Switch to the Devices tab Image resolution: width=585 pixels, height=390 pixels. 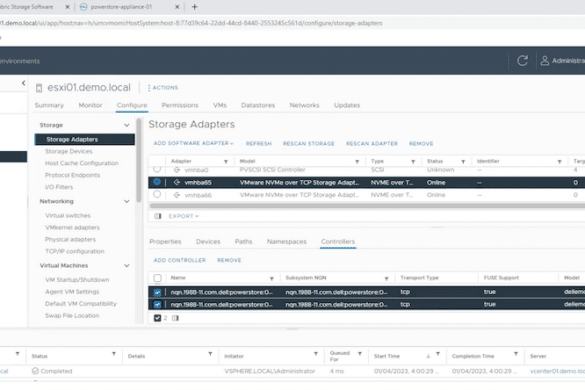coord(208,242)
